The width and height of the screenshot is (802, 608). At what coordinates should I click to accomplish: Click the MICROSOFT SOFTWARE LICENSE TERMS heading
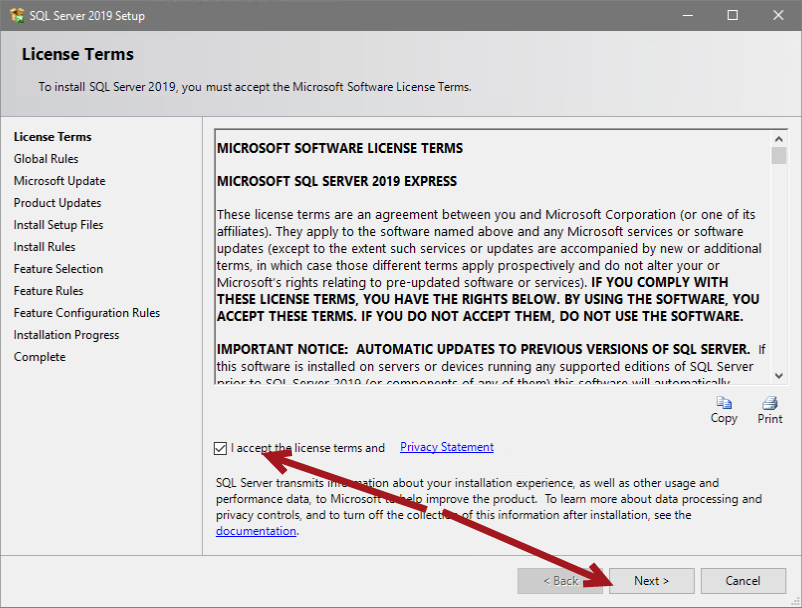click(x=340, y=148)
